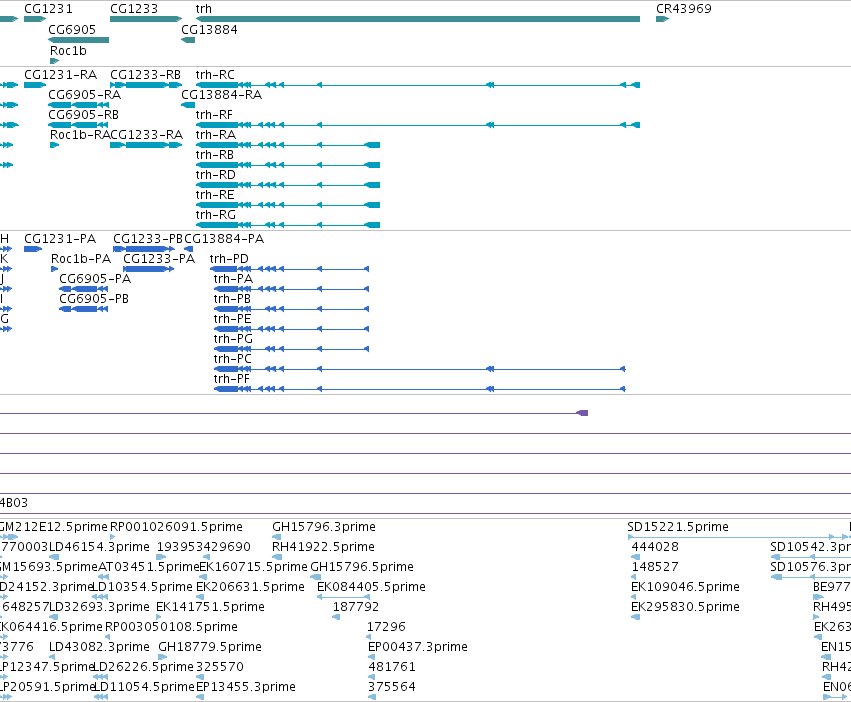The height and width of the screenshot is (702, 851).
Task: Click feature label 444028
Action: coord(655,547)
